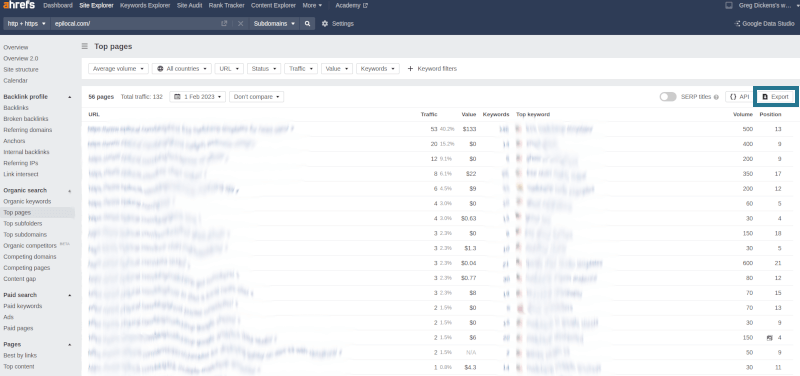The image size is (800, 376).
Task: Open the Value filter dropdown
Action: 337,68
